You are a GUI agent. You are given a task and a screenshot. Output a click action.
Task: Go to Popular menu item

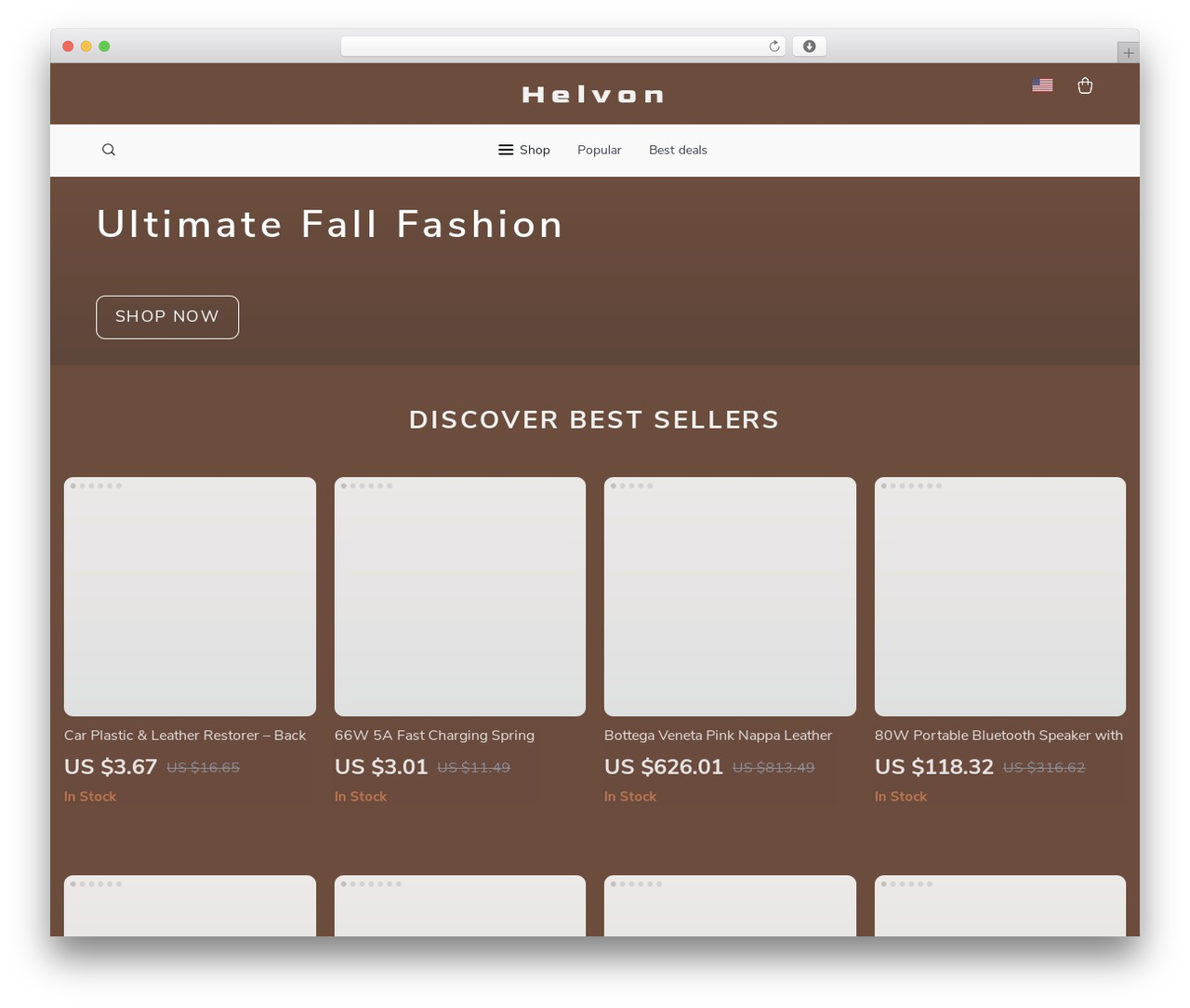(600, 150)
